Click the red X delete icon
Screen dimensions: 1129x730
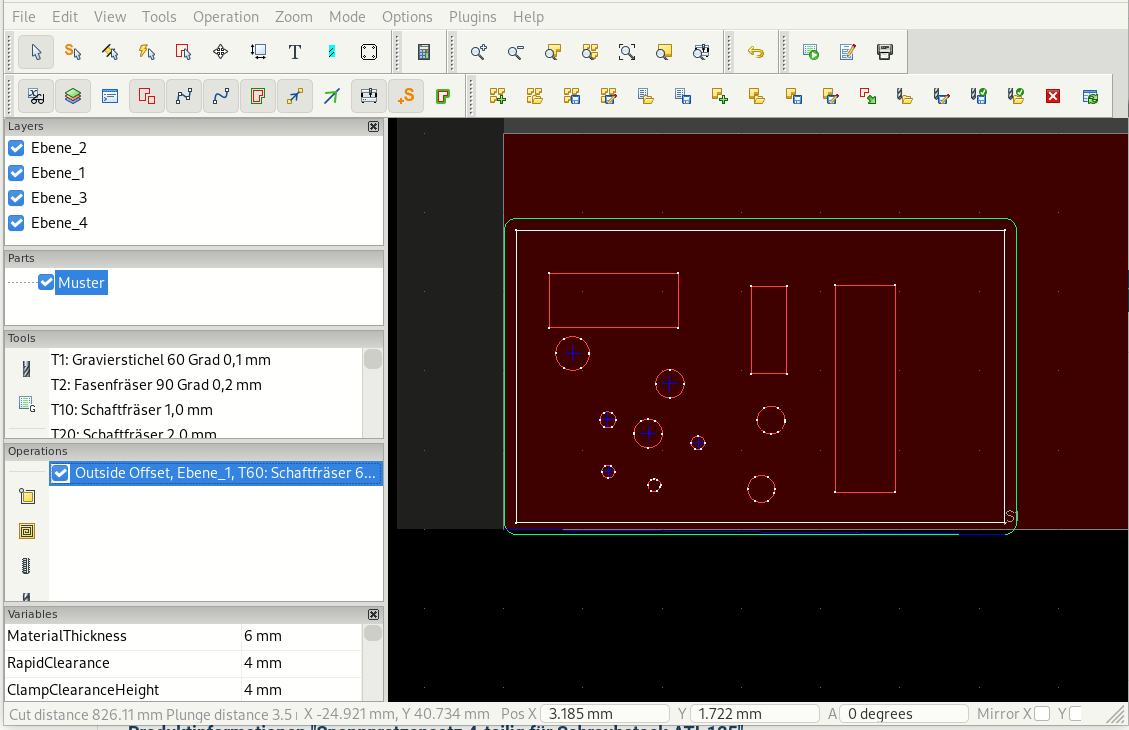(1053, 96)
